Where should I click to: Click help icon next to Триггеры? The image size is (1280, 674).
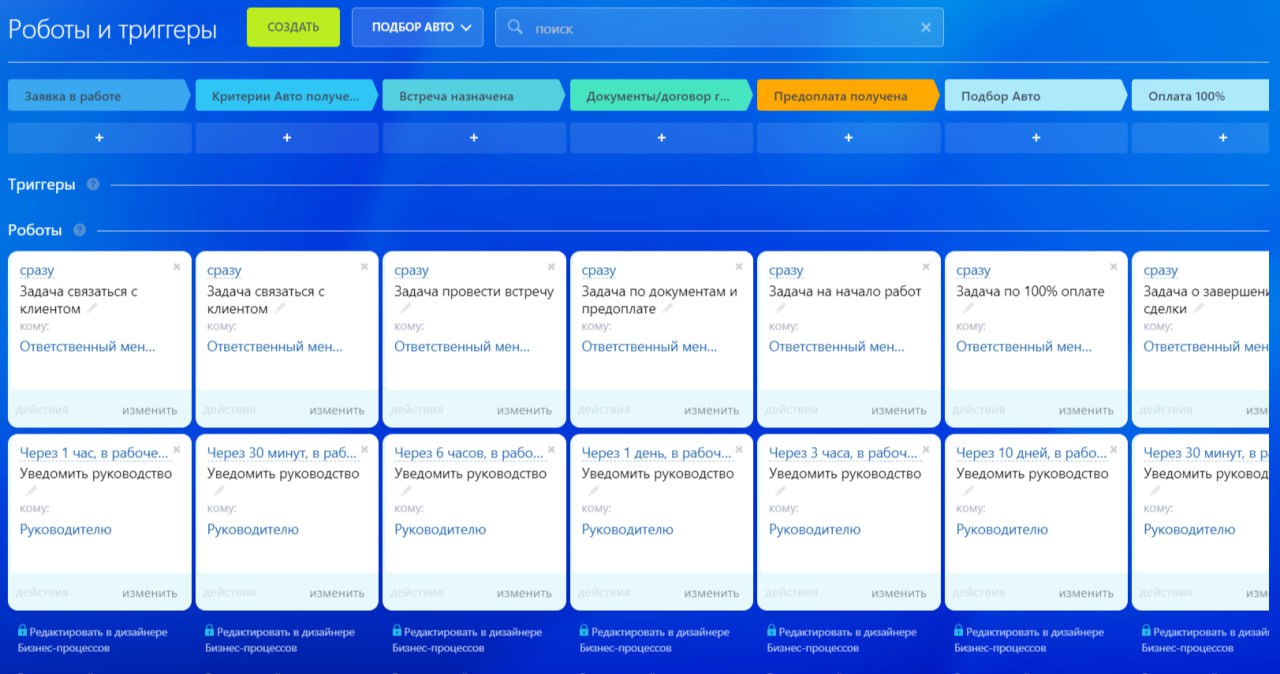(93, 185)
